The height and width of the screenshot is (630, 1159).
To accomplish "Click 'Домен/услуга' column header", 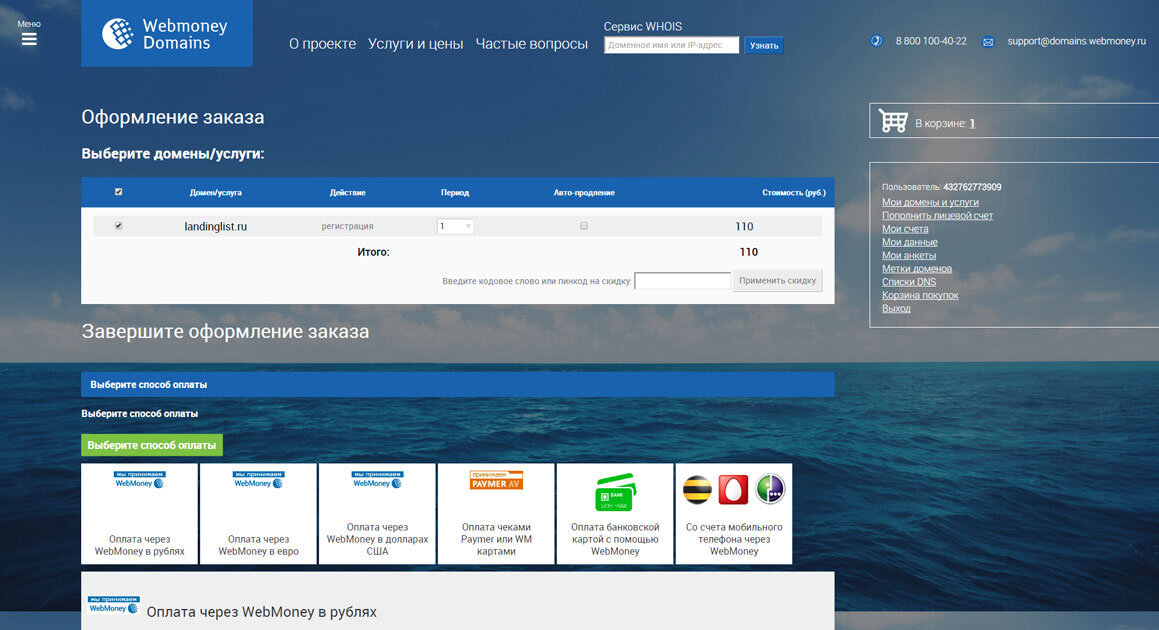I will pyautogui.click(x=215, y=192).
